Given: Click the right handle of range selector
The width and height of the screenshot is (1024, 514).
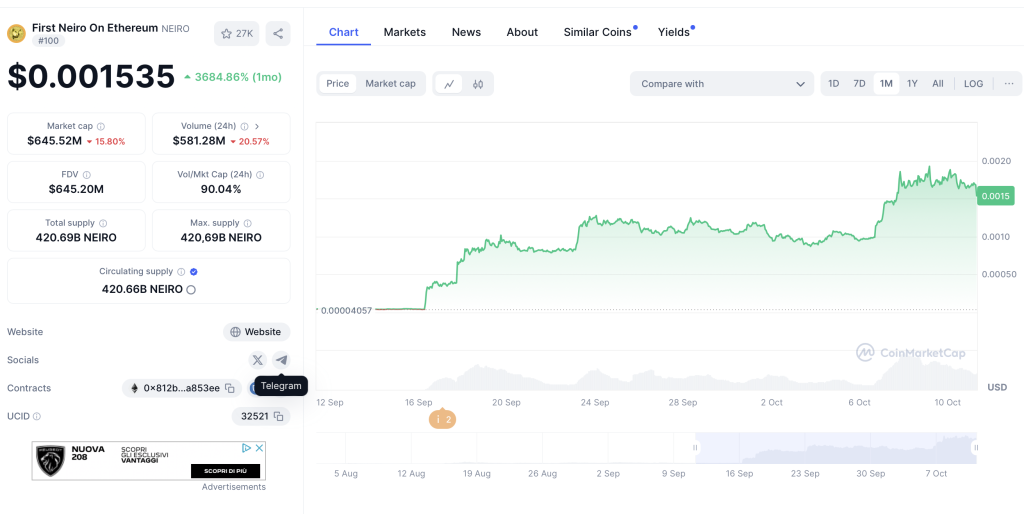Looking at the screenshot, I should pyautogui.click(x=975, y=448).
